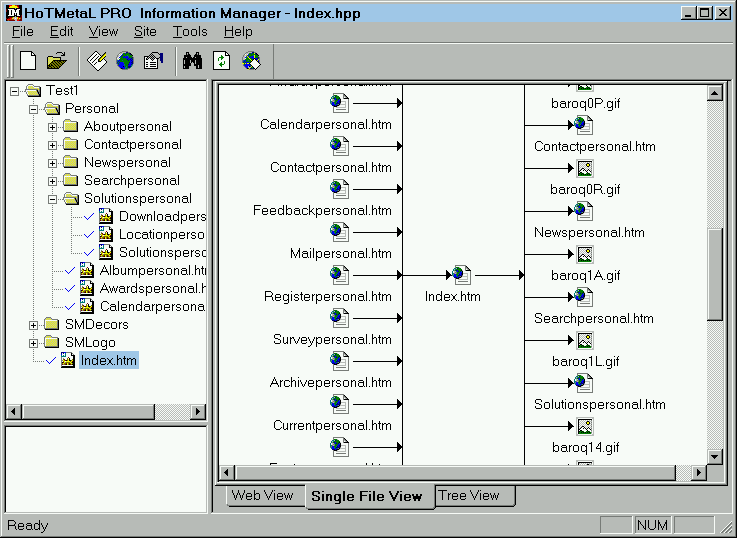
Task: Click the page icon above Solutionspersonal.htm
Action: [x=583, y=383]
